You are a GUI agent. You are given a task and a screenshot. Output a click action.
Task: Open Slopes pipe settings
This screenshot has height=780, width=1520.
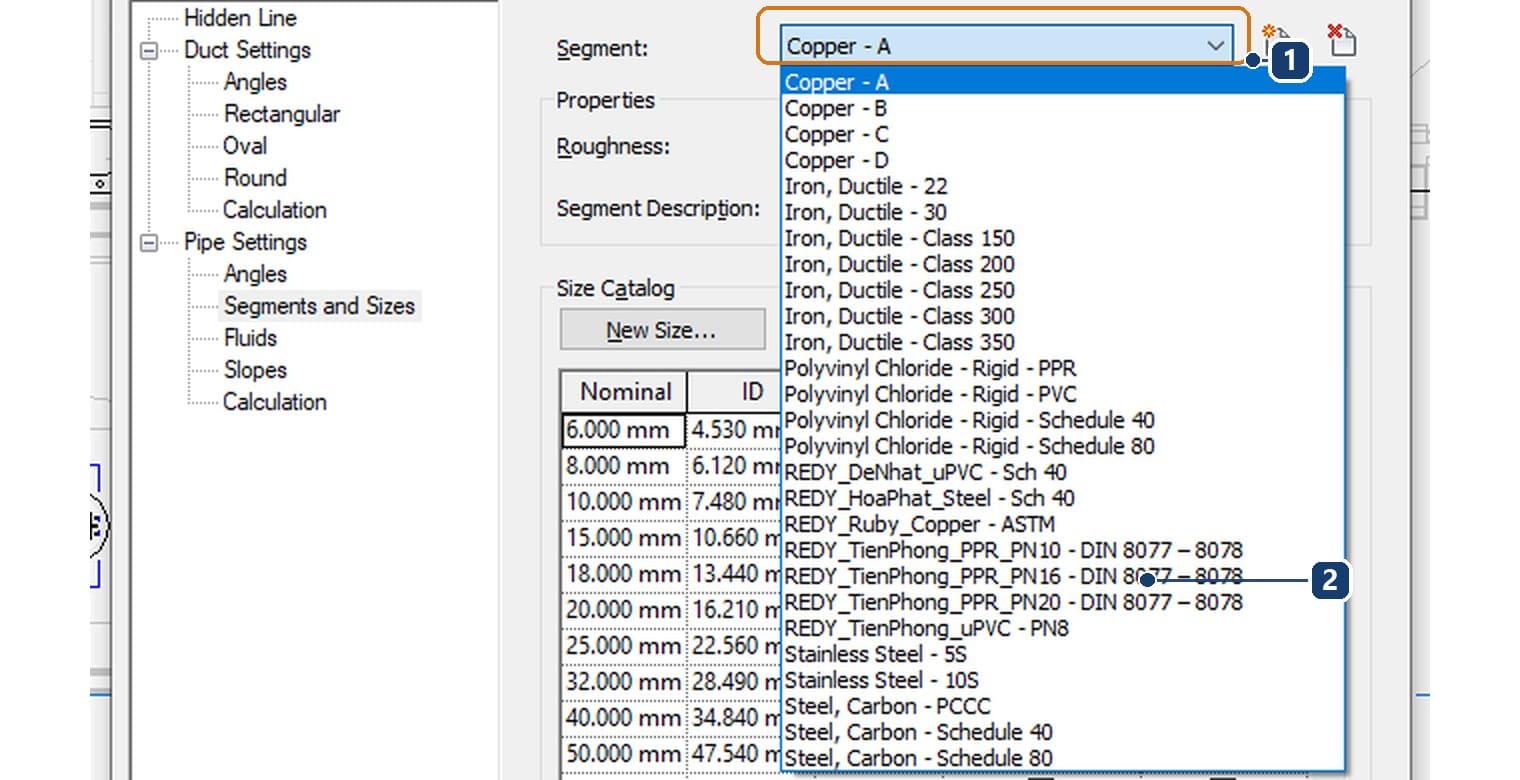pos(255,370)
